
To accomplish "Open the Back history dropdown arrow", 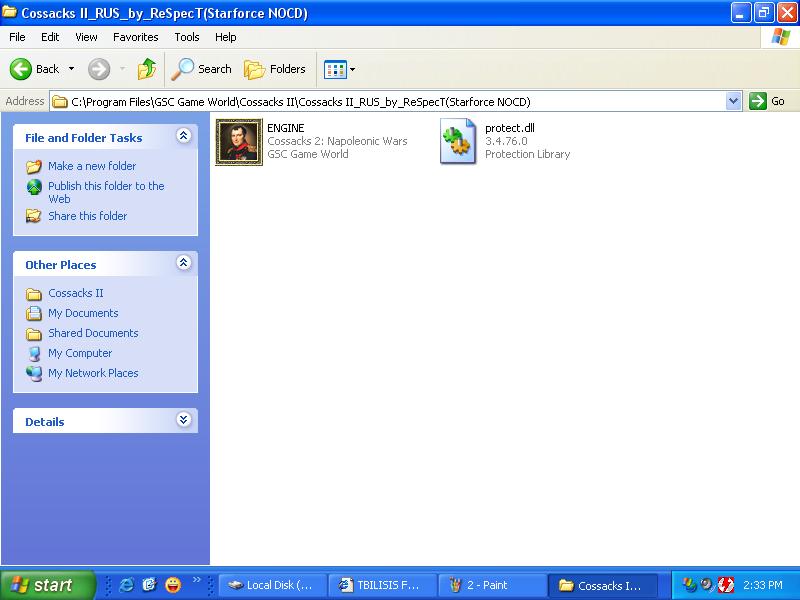I will pos(71,69).
